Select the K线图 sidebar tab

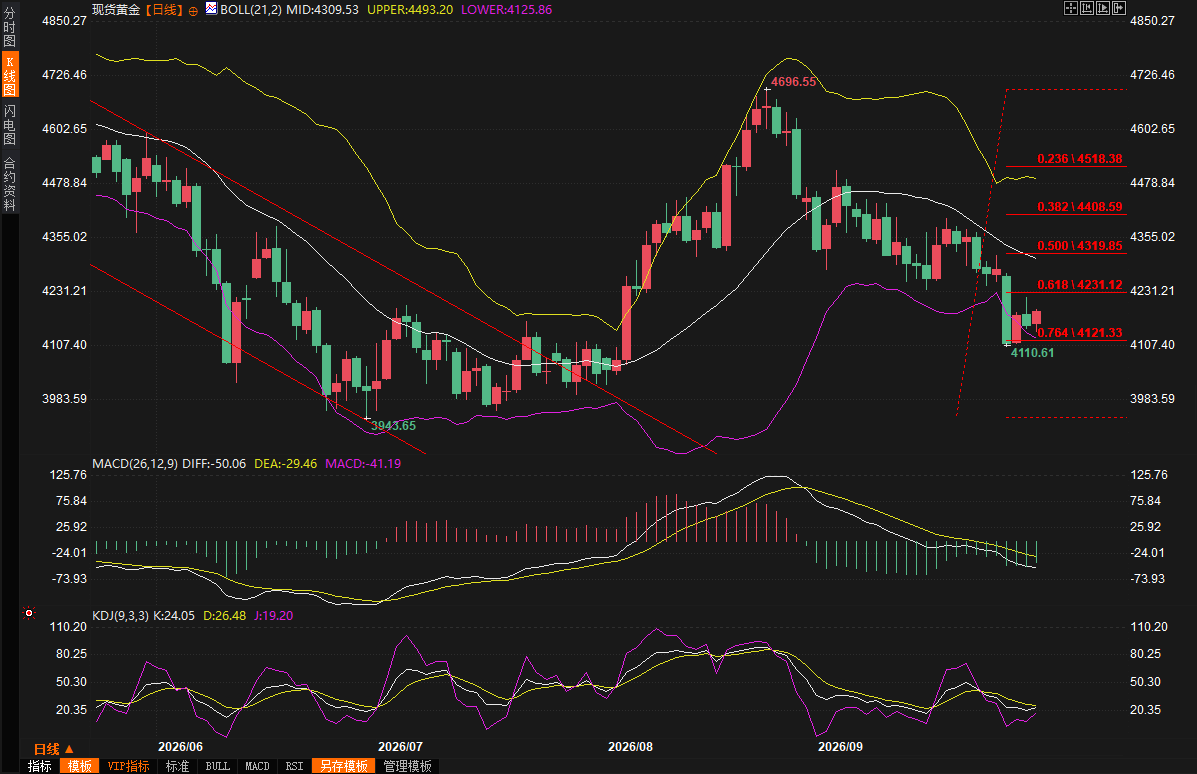[10, 75]
